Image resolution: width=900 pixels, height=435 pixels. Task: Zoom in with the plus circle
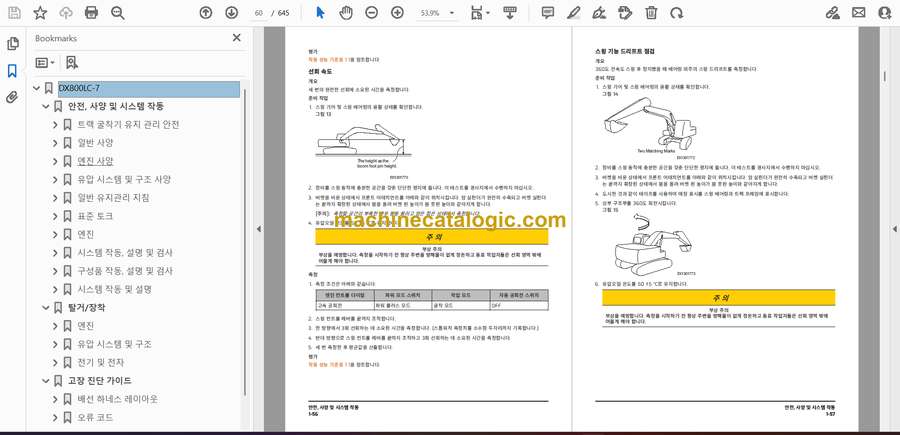tap(397, 13)
